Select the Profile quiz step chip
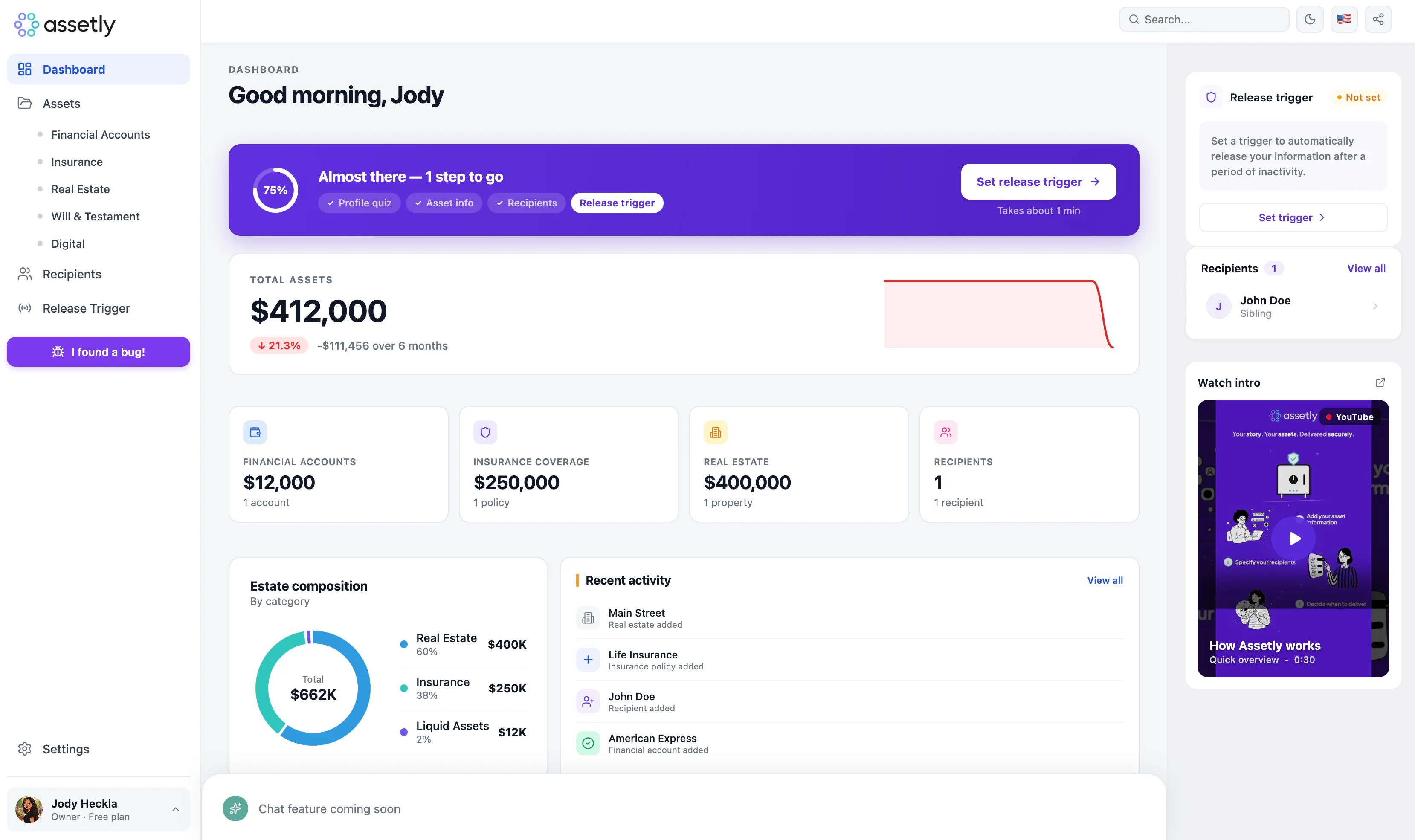Screen dimensions: 1415x840 [360, 203]
